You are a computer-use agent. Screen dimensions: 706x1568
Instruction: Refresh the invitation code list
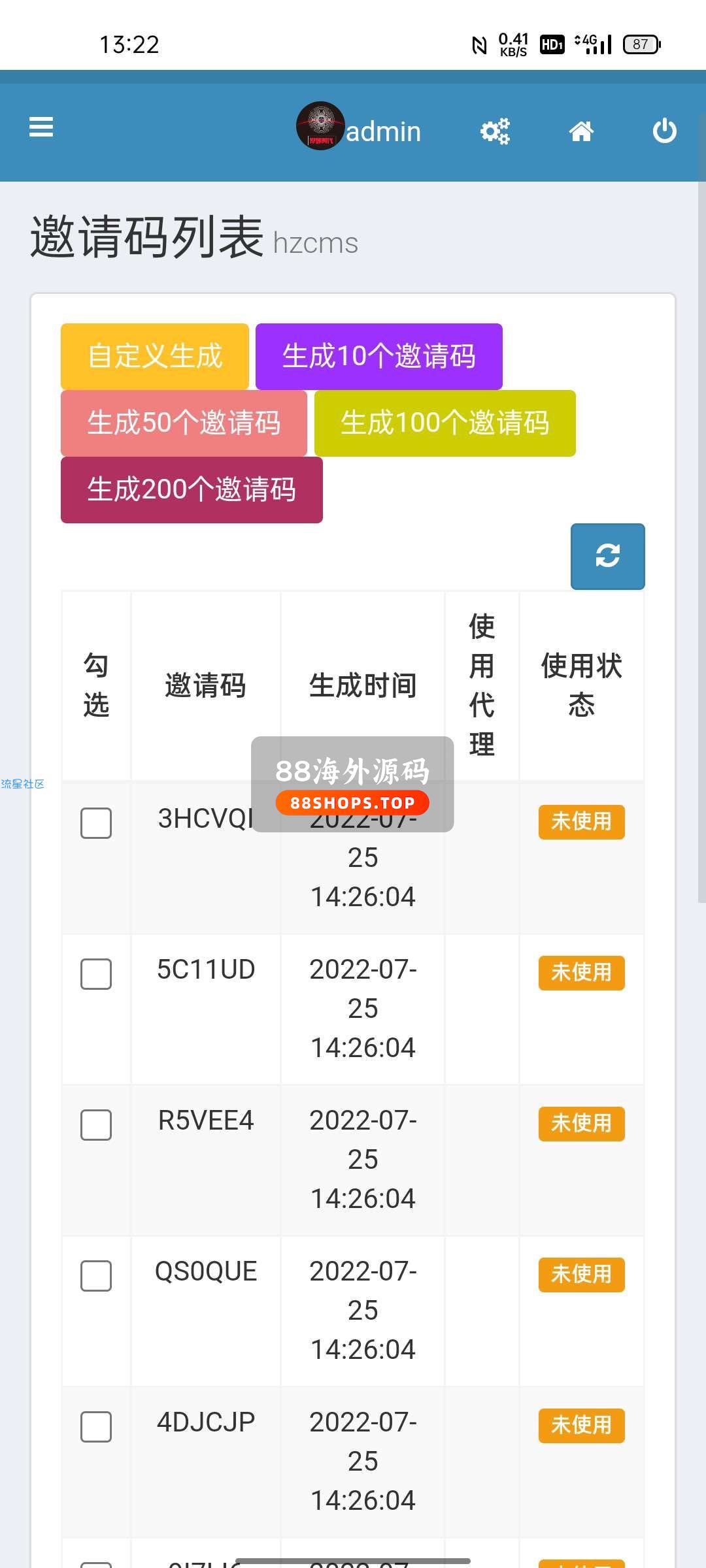click(x=607, y=556)
